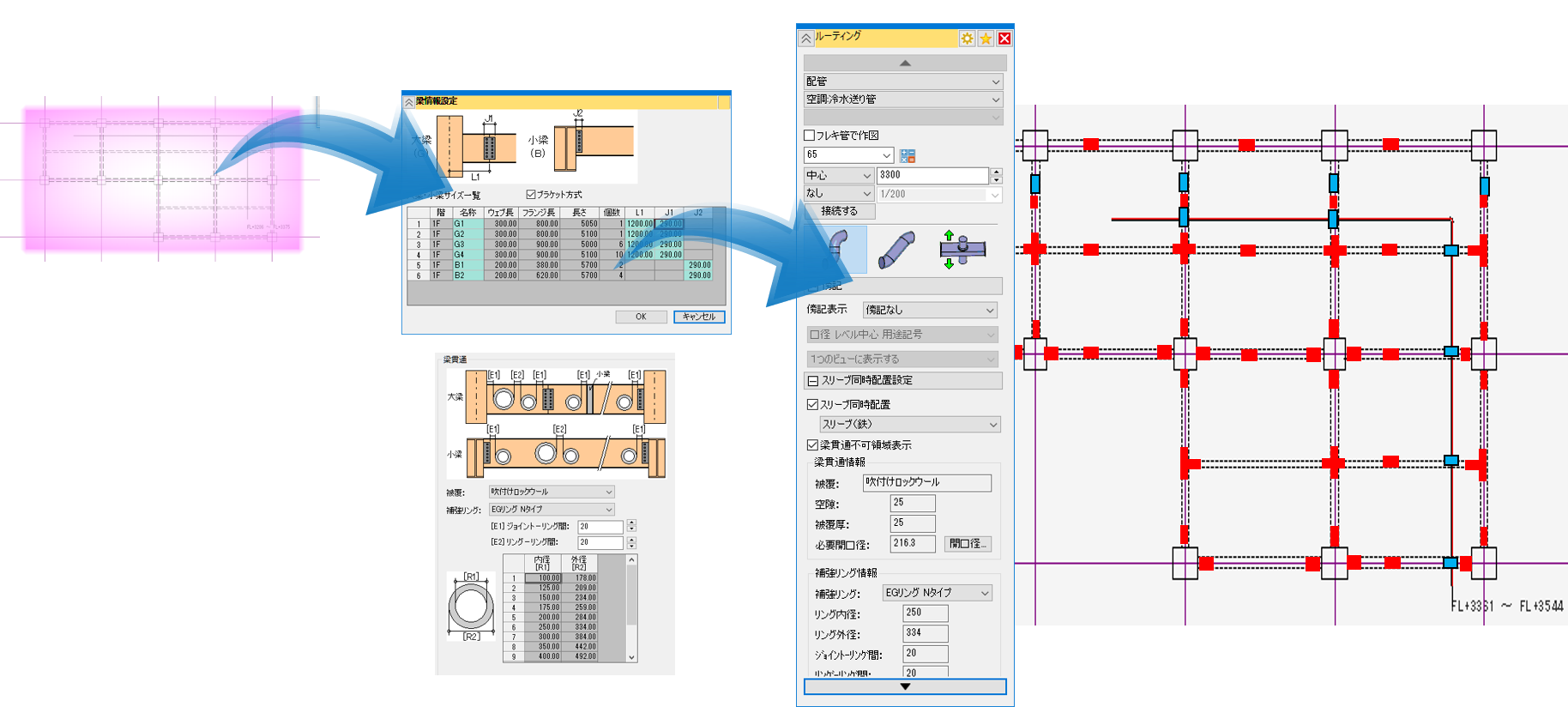Open routing panel settings gear icon
Image resolution: width=1568 pixels, height=707 pixels.
[967, 39]
